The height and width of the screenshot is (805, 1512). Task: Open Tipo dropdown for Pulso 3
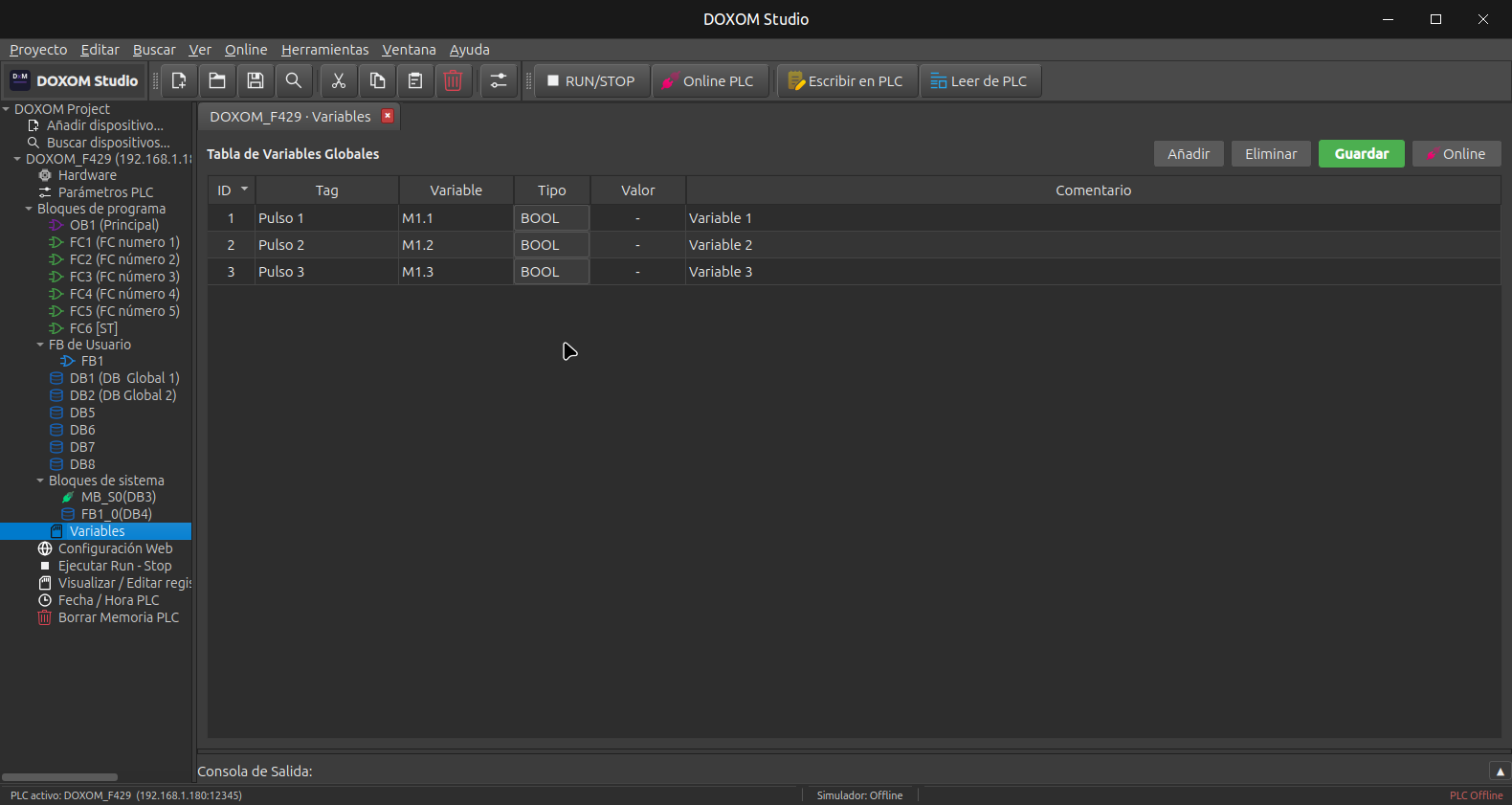[x=552, y=272]
